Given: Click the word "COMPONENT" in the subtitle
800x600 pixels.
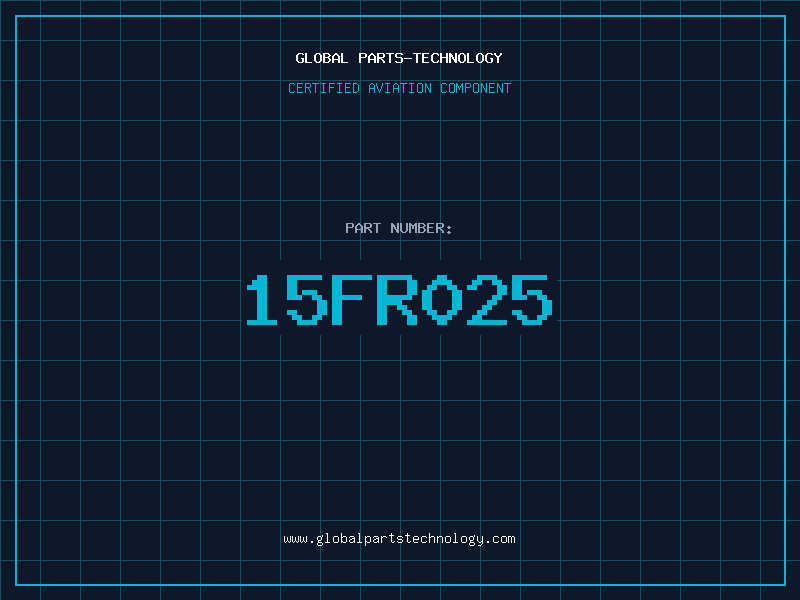Looking at the screenshot, I should [x=476, y=88].
